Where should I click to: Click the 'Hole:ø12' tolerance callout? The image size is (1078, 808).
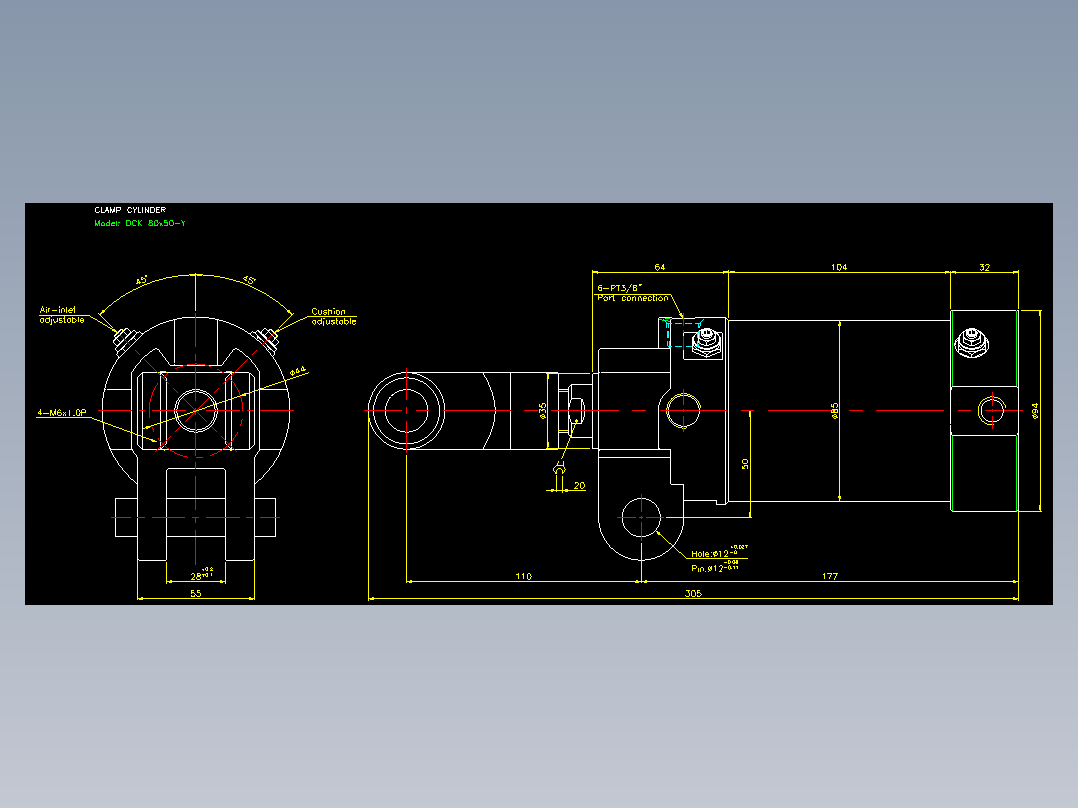(719, 552)
